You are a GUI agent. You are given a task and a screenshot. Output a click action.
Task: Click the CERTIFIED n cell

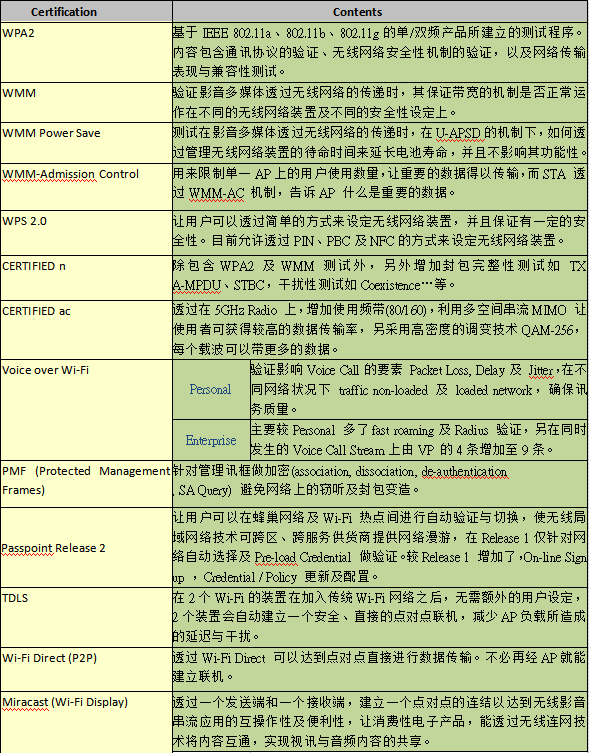click(86, 278)
